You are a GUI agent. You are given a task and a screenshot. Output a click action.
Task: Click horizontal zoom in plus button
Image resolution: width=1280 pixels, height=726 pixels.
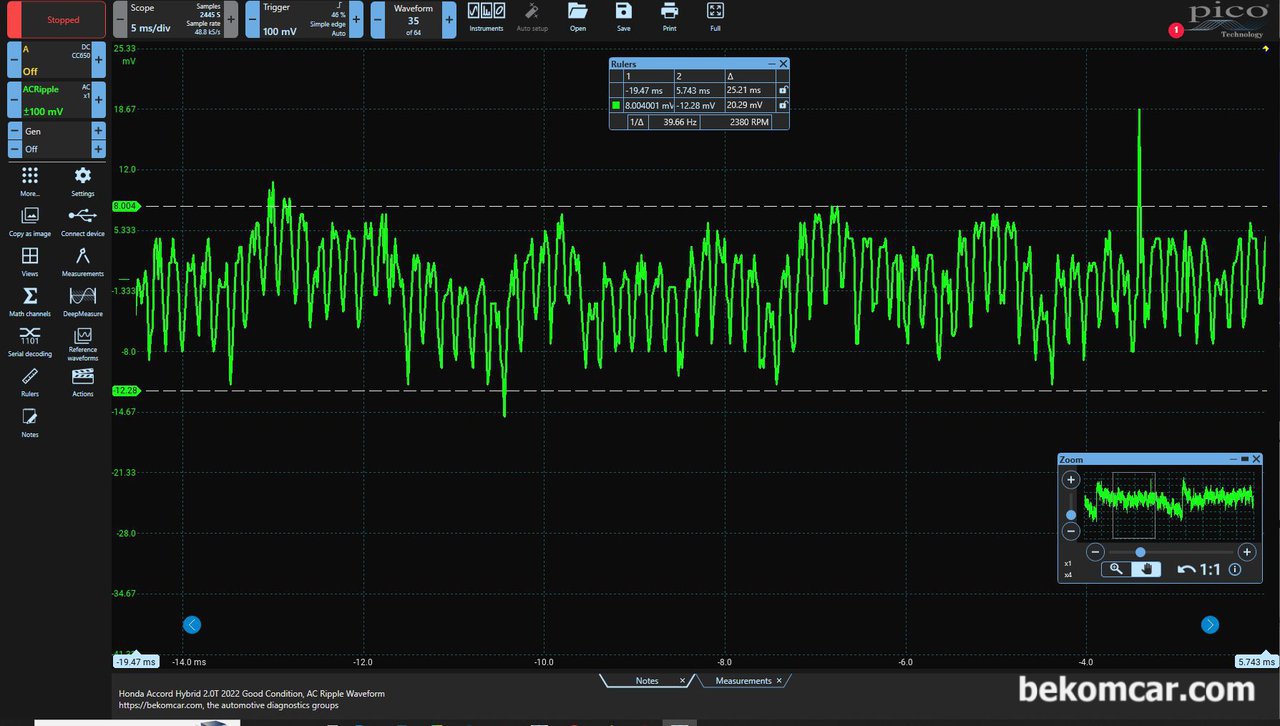pyautogui.click(x=1247, y=552)
